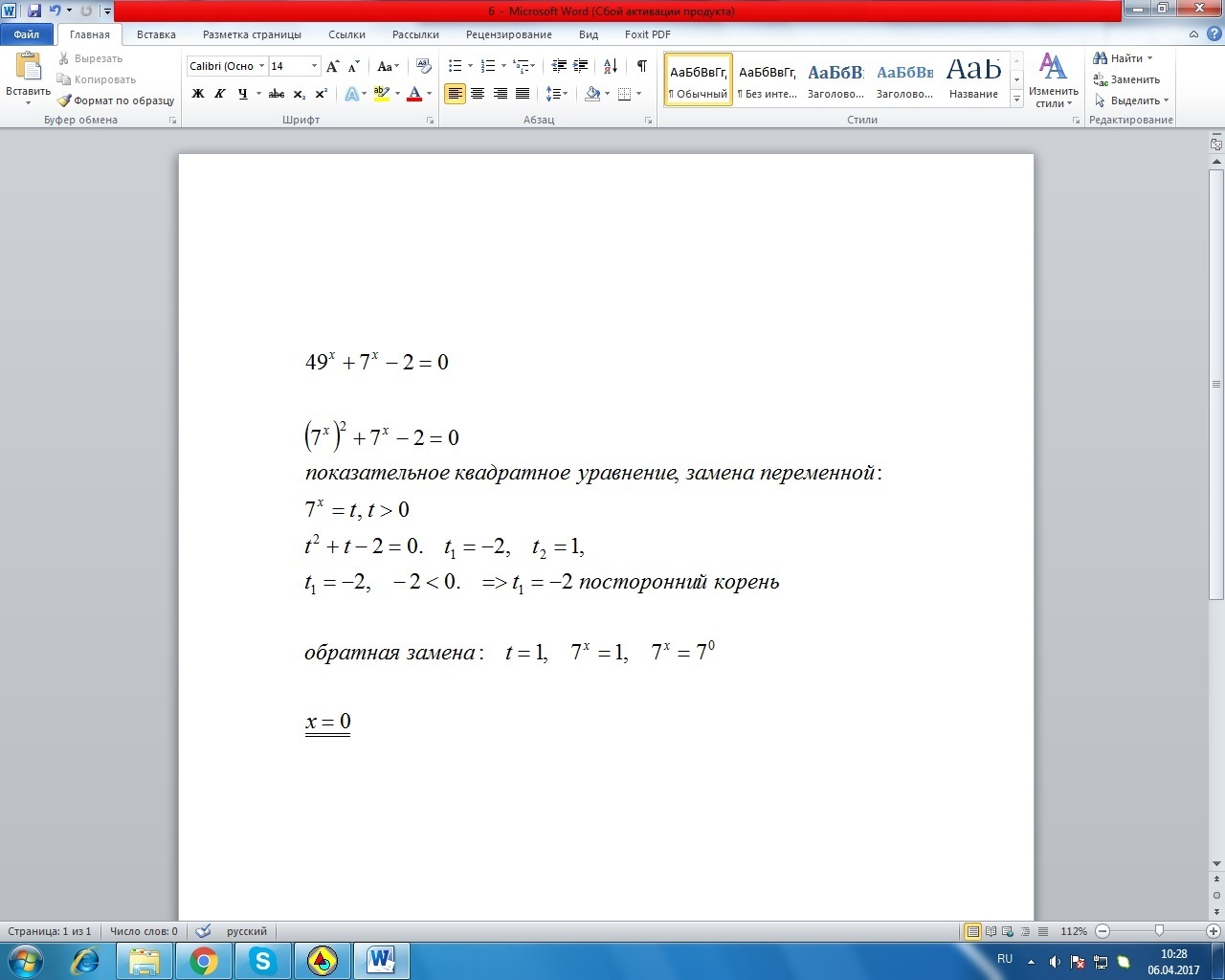This screenshot has width=1225, height=980.
Task: Click the Format Painter brush icon
Action: tap(64, 100)
